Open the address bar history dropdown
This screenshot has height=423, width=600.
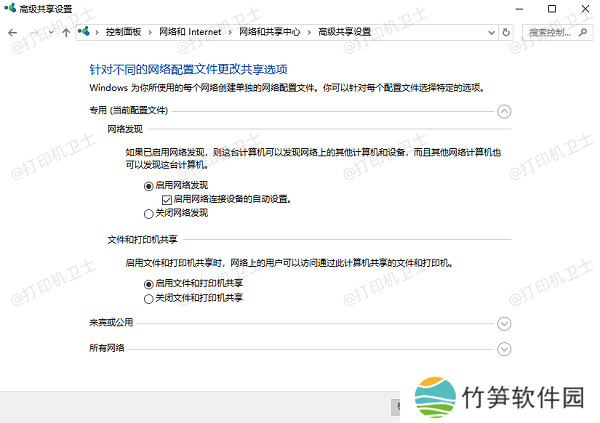click(489, 32)
